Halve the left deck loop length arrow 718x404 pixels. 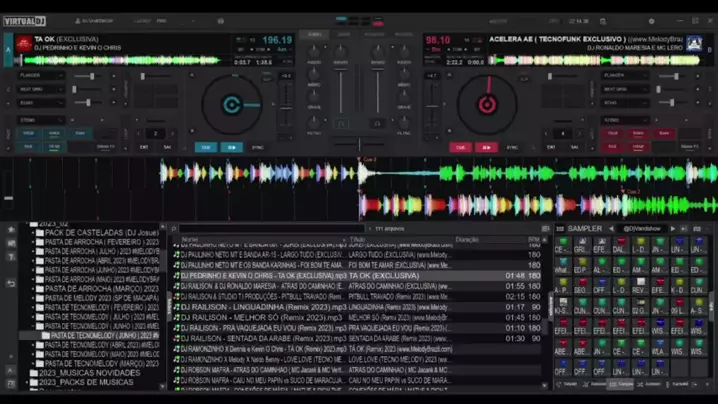139,134
